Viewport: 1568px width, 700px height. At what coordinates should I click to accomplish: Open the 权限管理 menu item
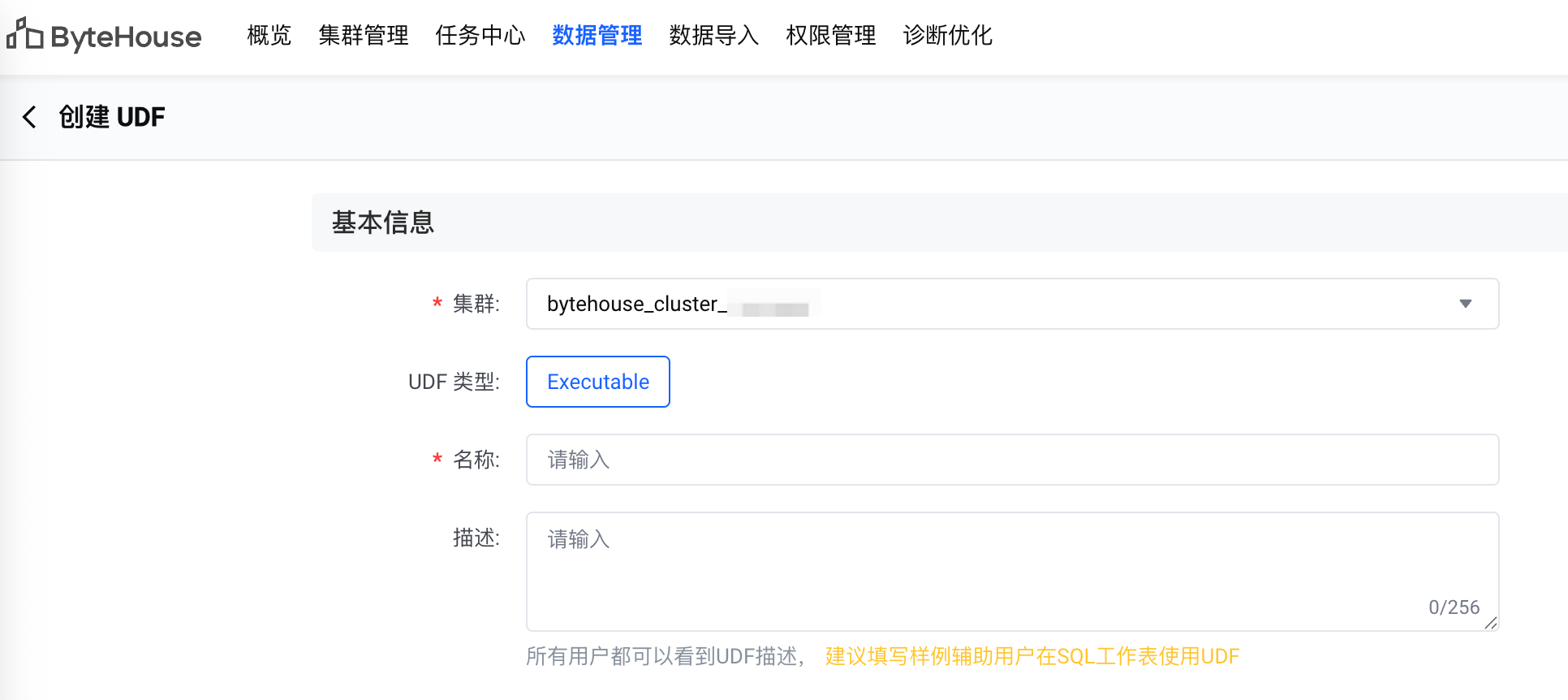click(x=831, y=35)
